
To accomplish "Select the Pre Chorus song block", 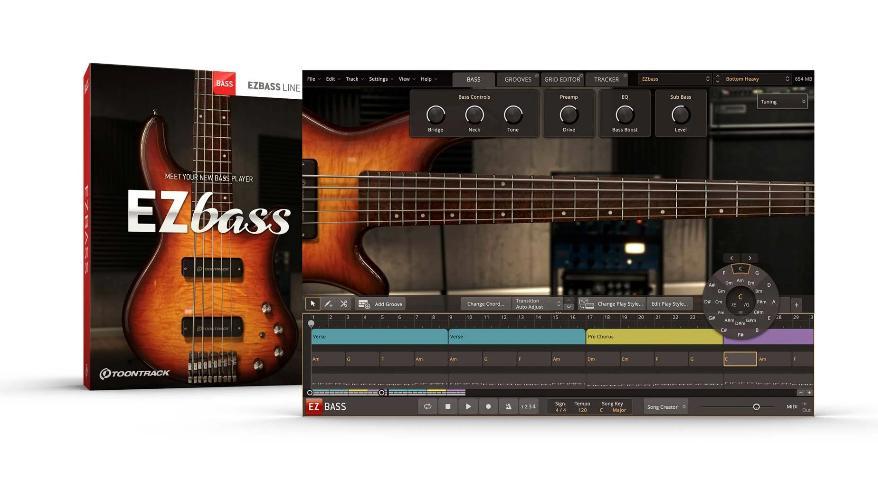I will pos(655,336).
